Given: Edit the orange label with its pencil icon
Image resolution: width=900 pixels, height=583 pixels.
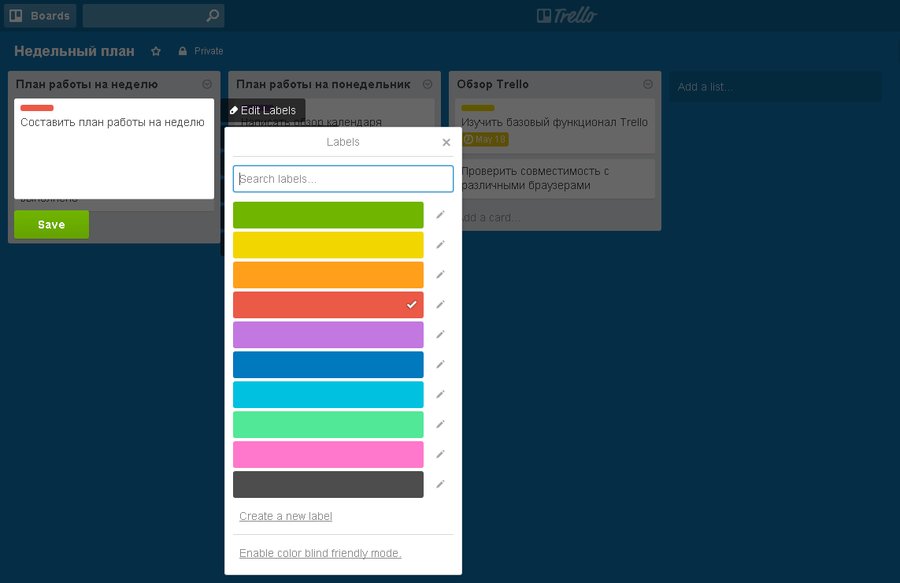Looking at the screenshot, I should 440,274.
